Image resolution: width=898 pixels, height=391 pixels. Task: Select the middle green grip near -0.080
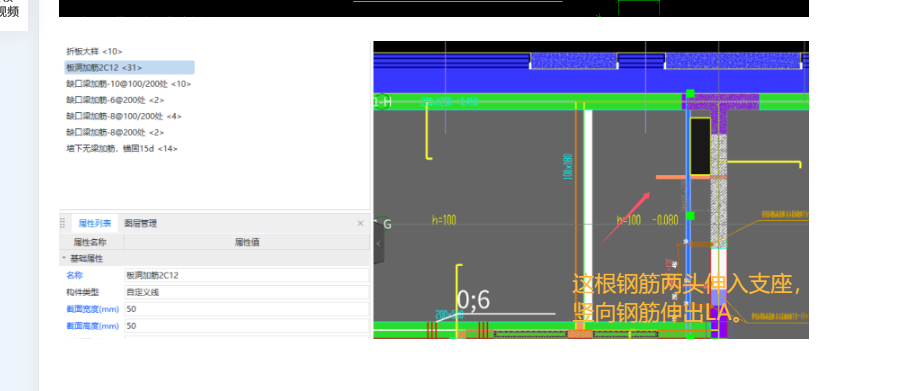(x=690, y=216)
